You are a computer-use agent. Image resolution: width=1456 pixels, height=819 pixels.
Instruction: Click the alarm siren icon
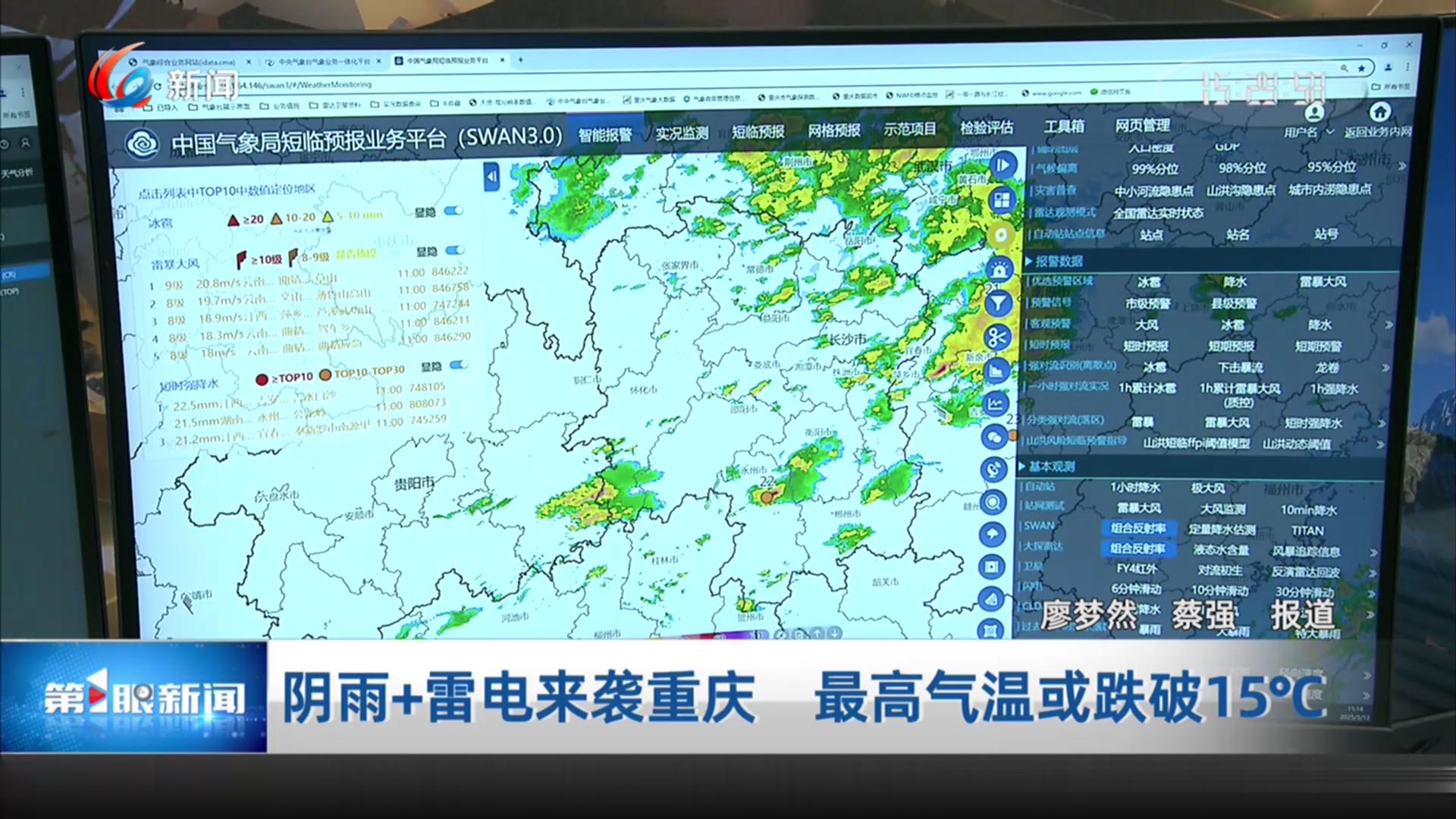[999, 269]
